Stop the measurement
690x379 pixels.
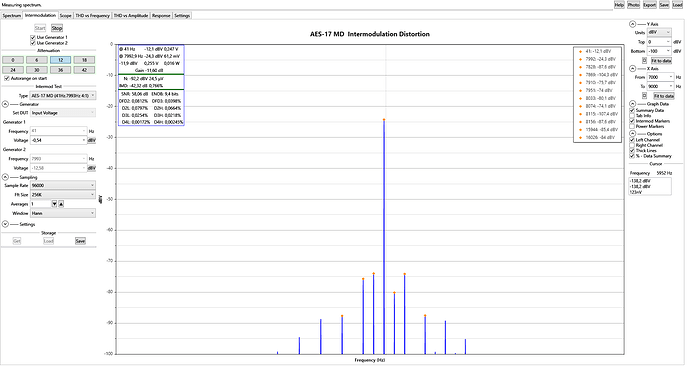(57, 28)
